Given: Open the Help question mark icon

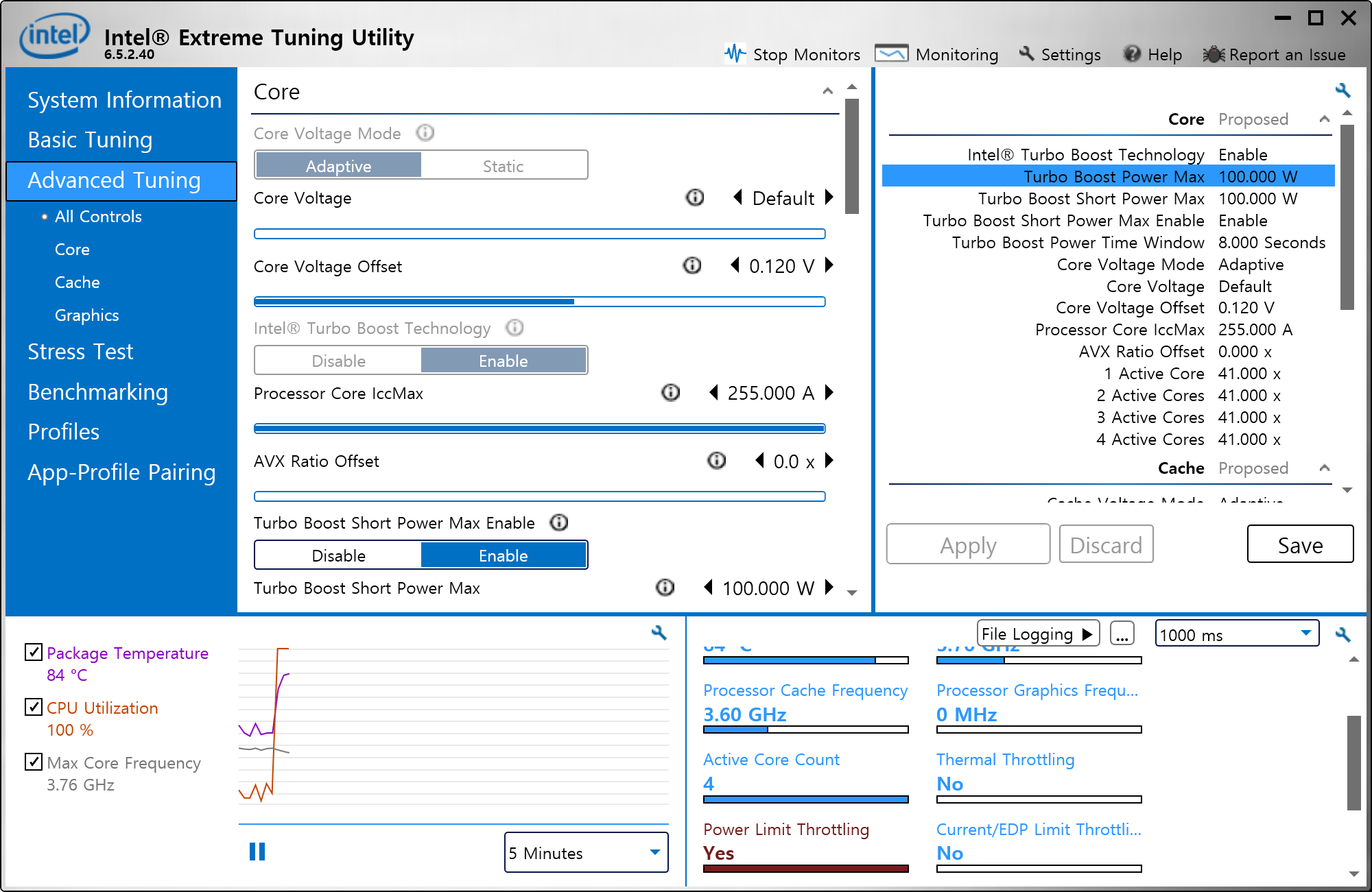Looking at the screenshot, I should (x=1132, y=53).
